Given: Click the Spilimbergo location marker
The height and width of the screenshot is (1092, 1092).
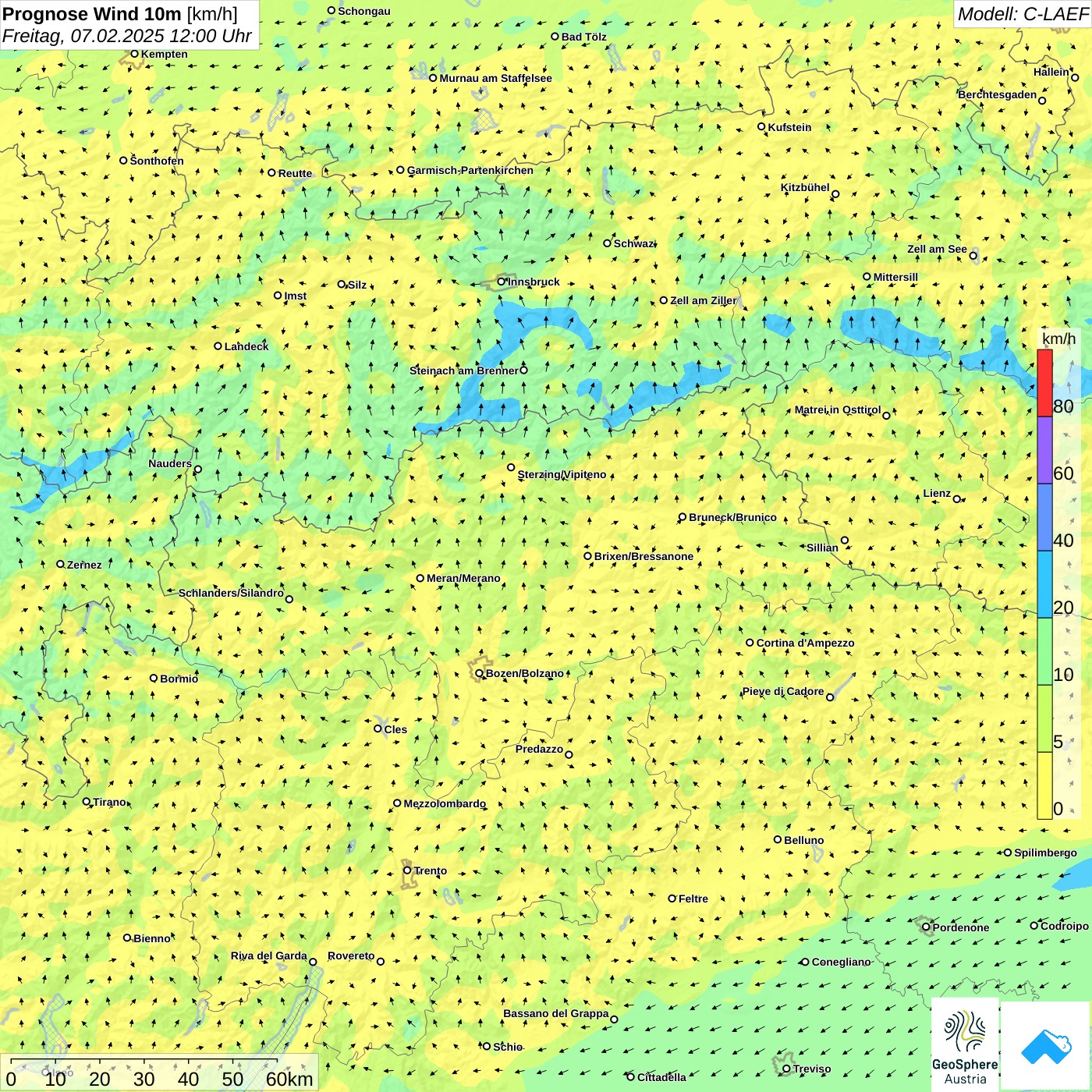Looking at the screenshot, I should tap(1008, 853).
